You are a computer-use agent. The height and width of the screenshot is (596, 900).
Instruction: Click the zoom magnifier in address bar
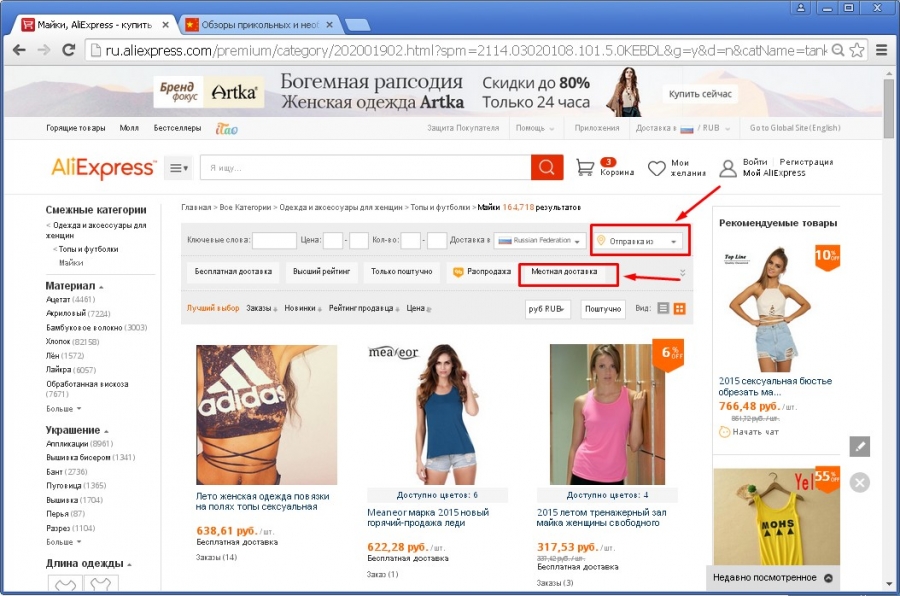click(x=838, y=50)
